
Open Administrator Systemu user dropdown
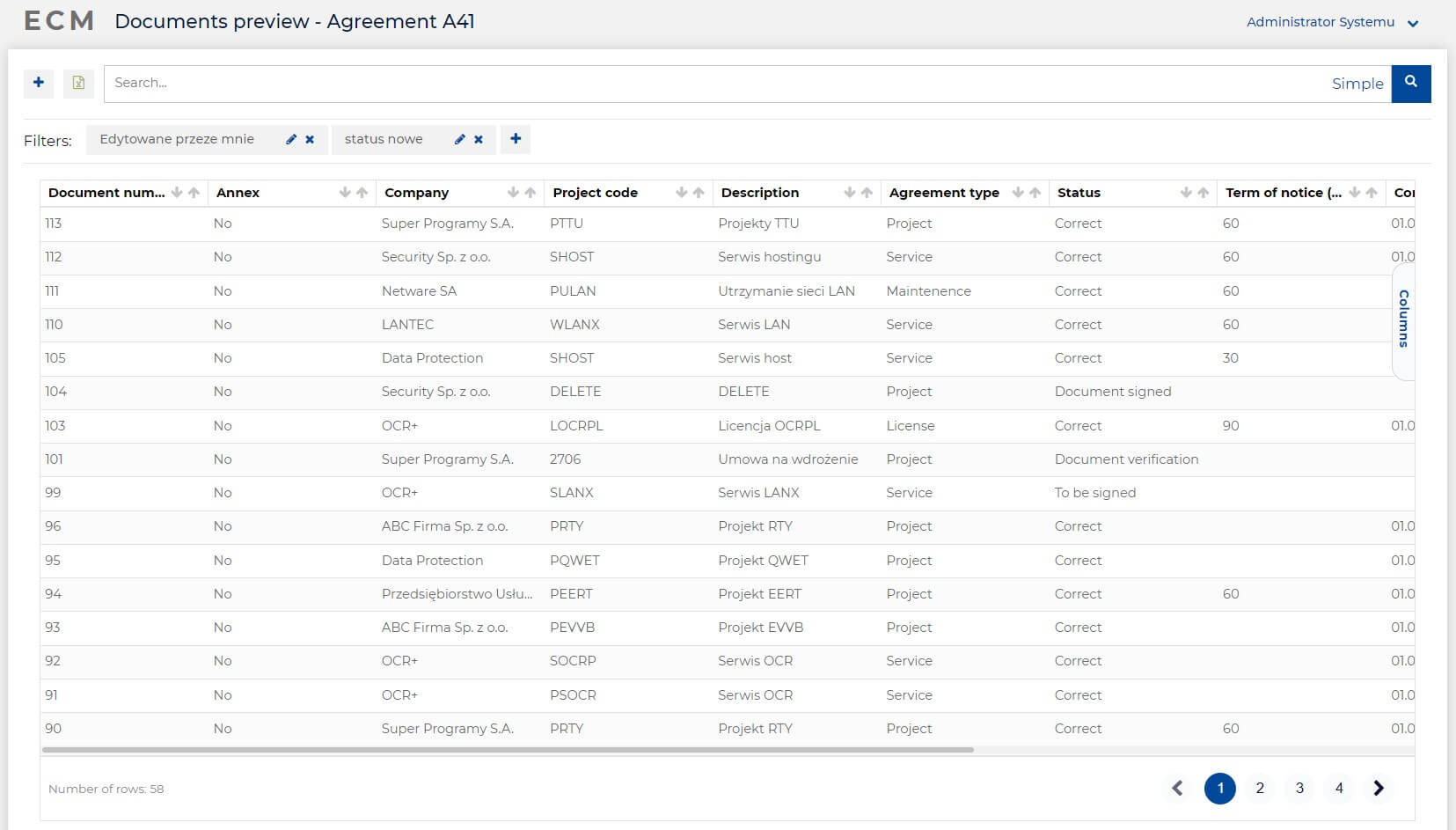[x=1332, y=22]
